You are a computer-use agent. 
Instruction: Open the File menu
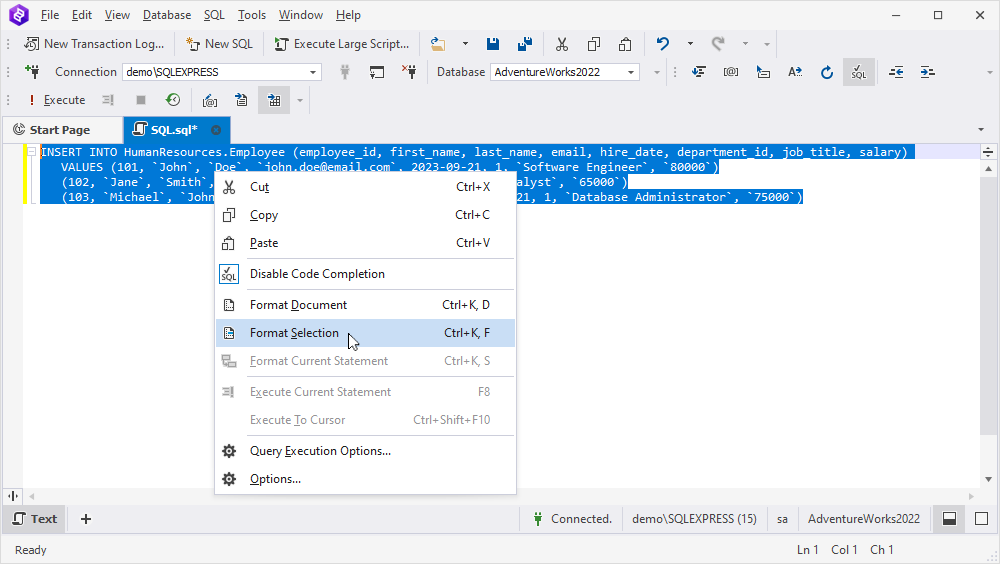click(50, 15)
